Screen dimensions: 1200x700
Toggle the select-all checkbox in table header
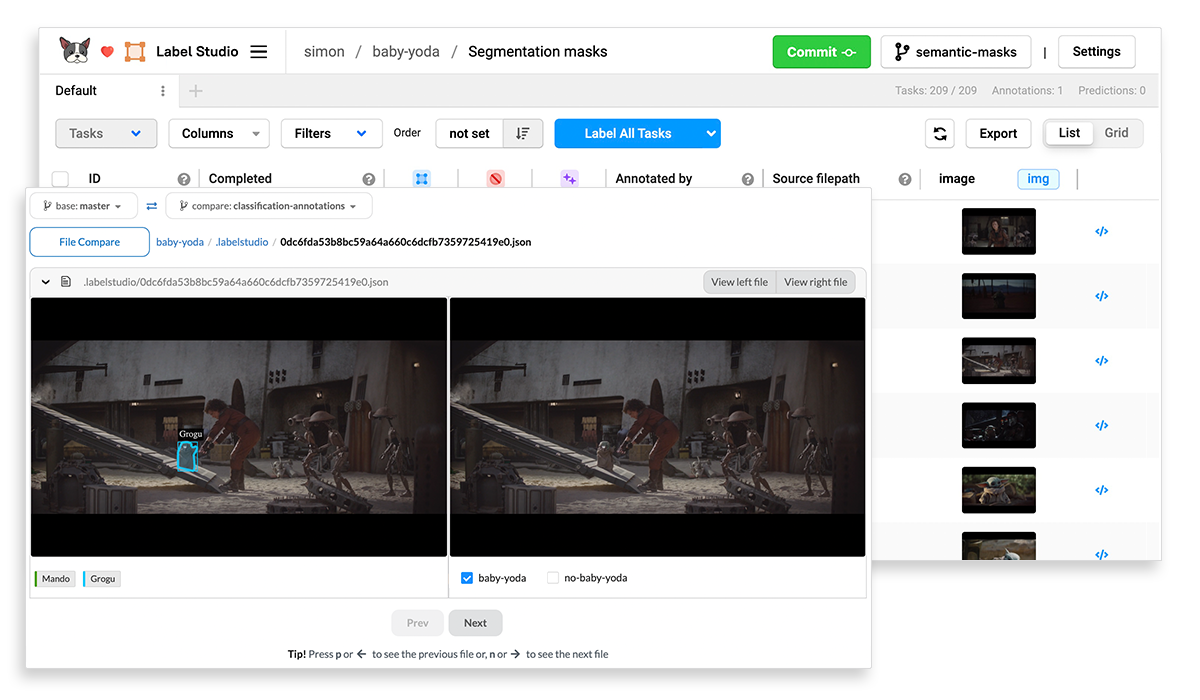click(60, 179)
